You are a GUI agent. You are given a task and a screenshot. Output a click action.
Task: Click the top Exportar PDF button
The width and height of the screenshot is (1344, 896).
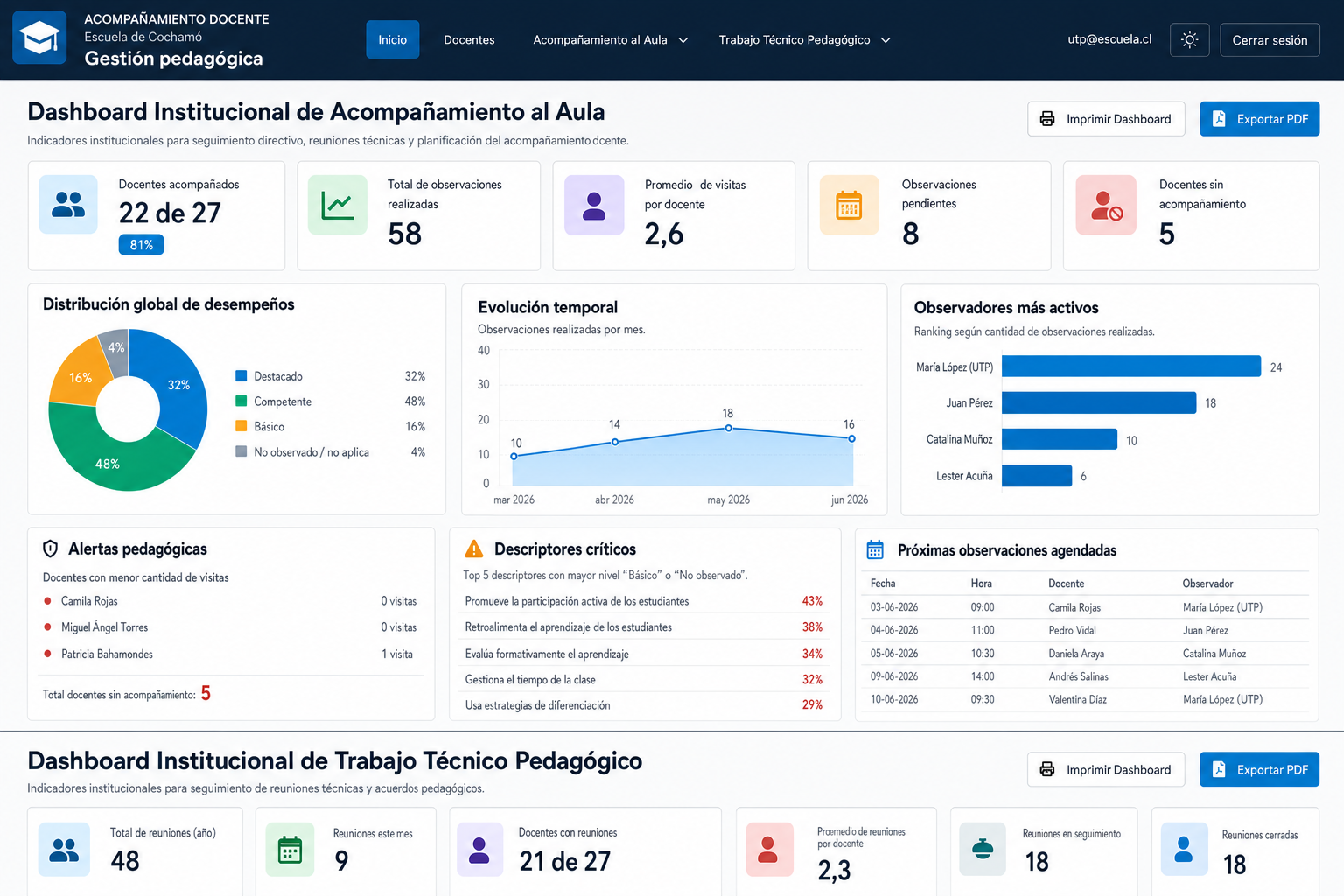[x=1259, y=119]
